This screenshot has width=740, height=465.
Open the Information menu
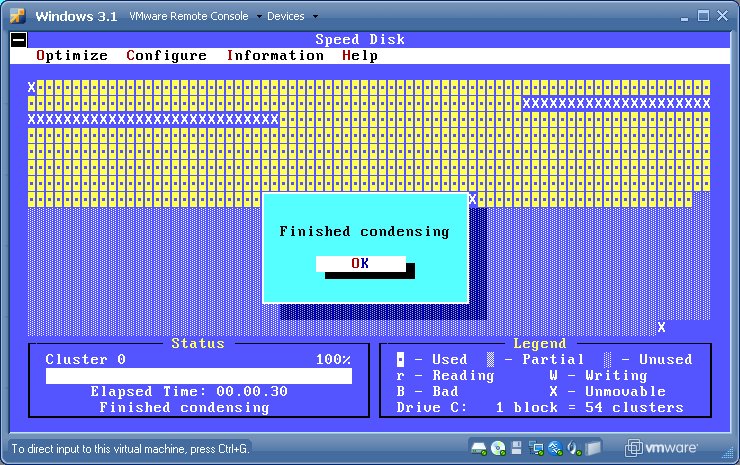coord(275,56)
